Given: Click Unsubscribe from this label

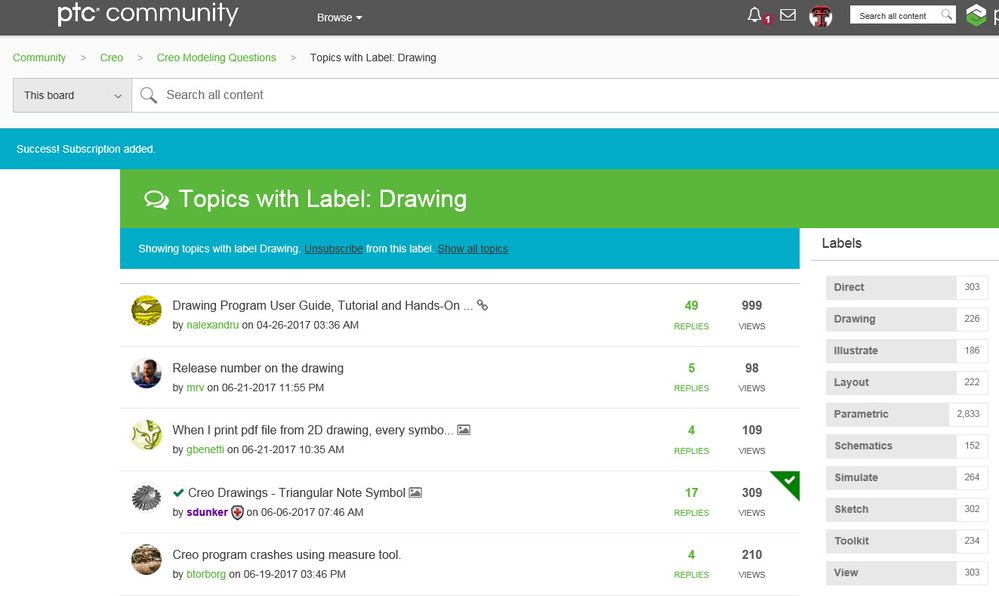Looking at the screenshot, I should (x=333, y=249).
